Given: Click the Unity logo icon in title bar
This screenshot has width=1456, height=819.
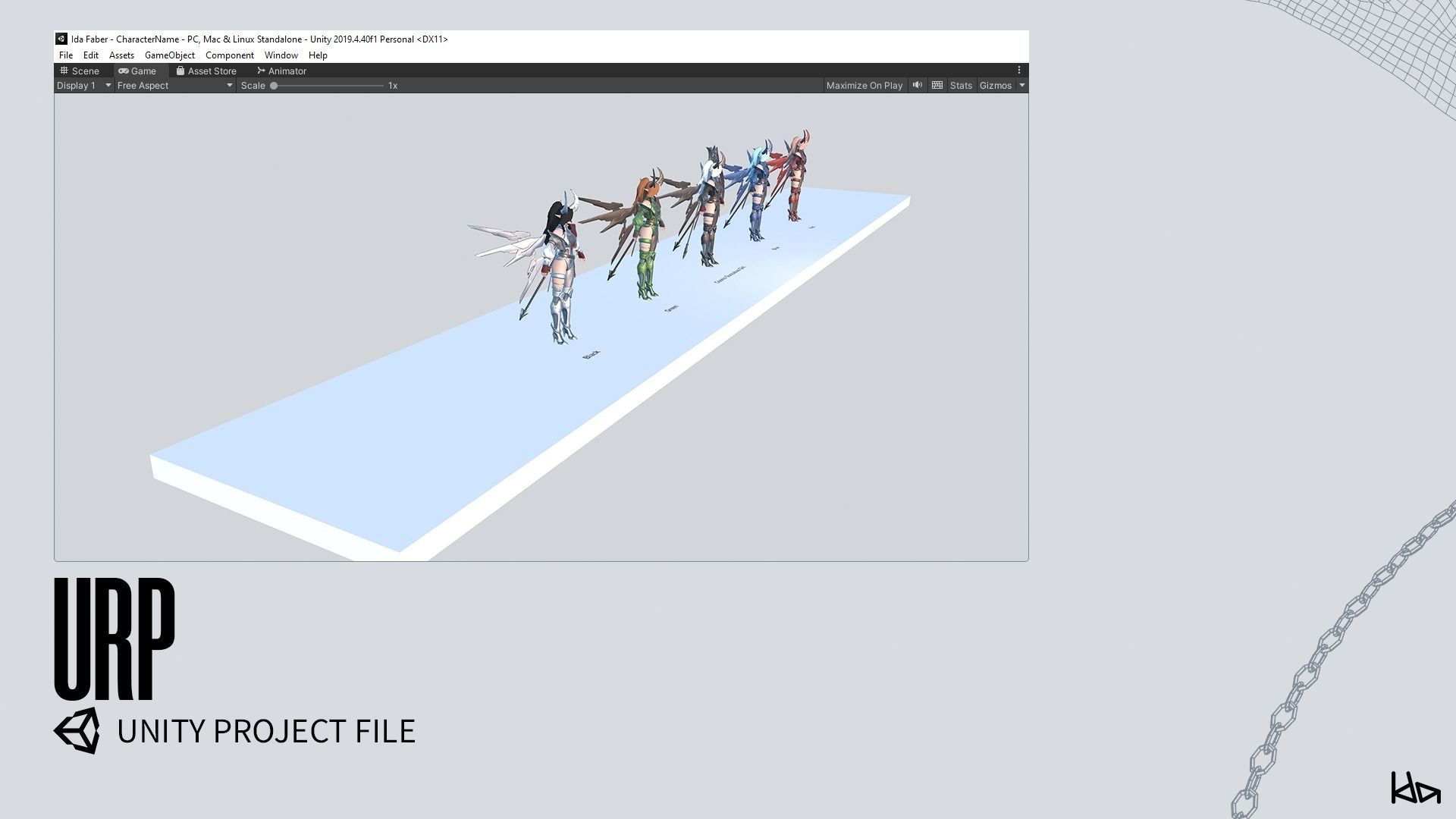Looking at the screenshot, I should pos(61,39).
